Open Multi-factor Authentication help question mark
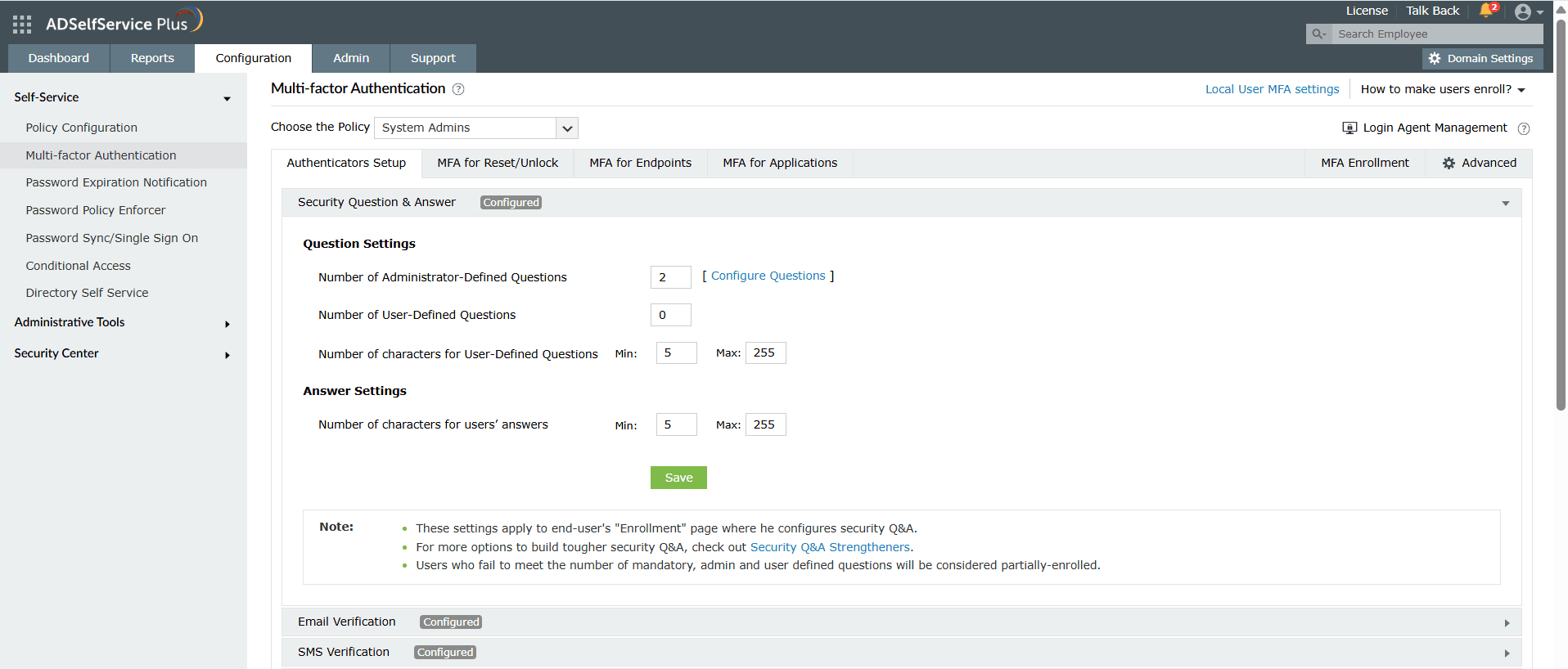Screen dimensions: 1568x669 click(x=458, y=89)
